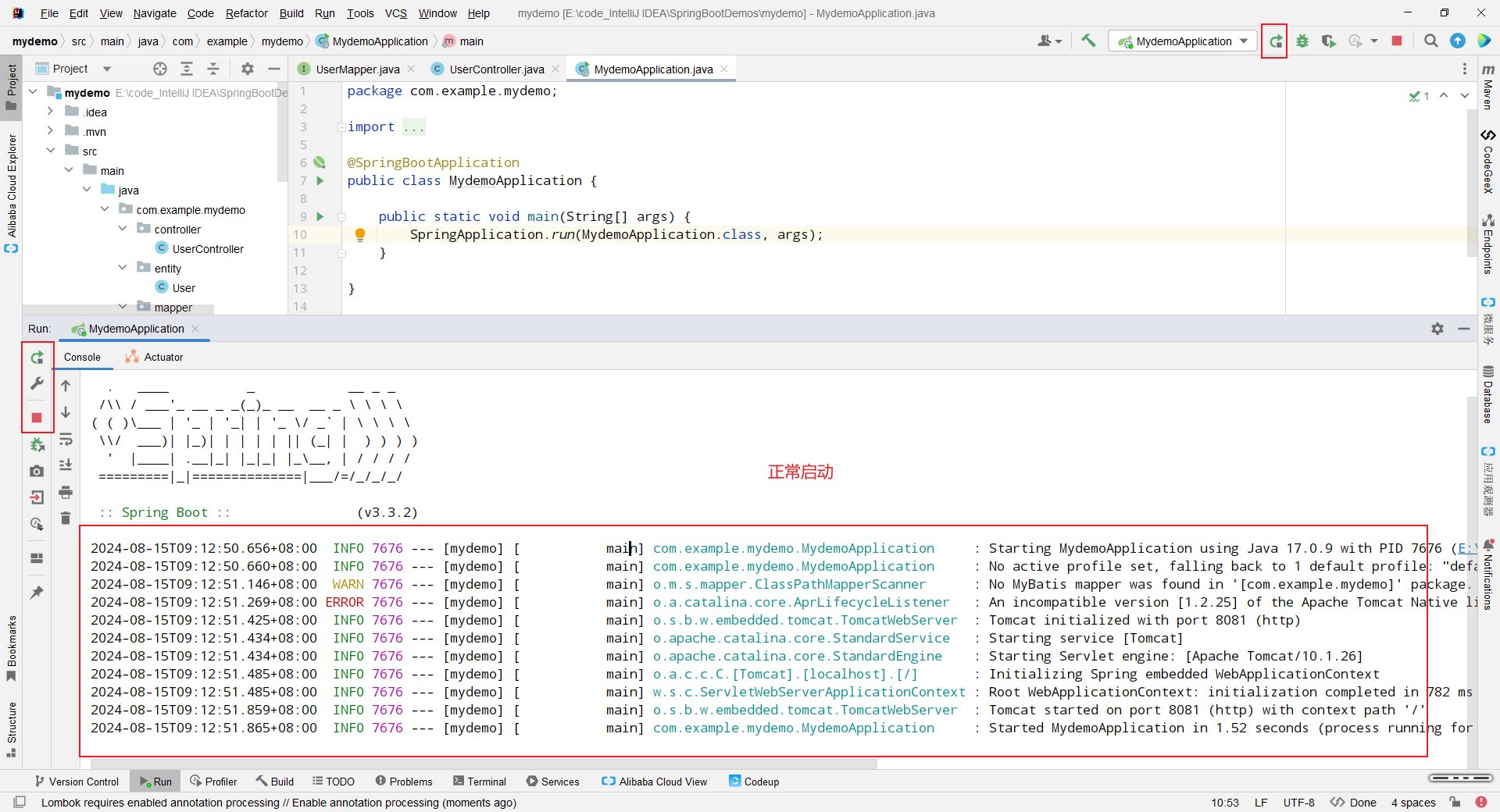This screenshot has height=812, width=1500.
Task: Select User class in Project tree
Action: pos(184,287)
